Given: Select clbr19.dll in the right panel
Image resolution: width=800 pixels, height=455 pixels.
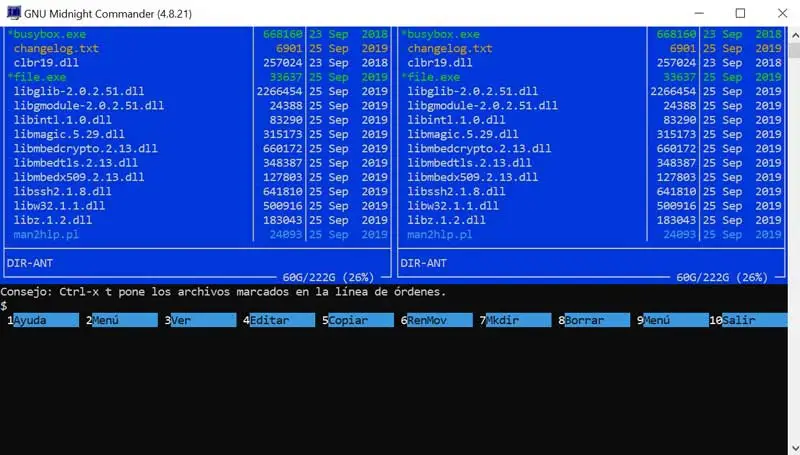Looking at the screenshot, I should point(440,63).
